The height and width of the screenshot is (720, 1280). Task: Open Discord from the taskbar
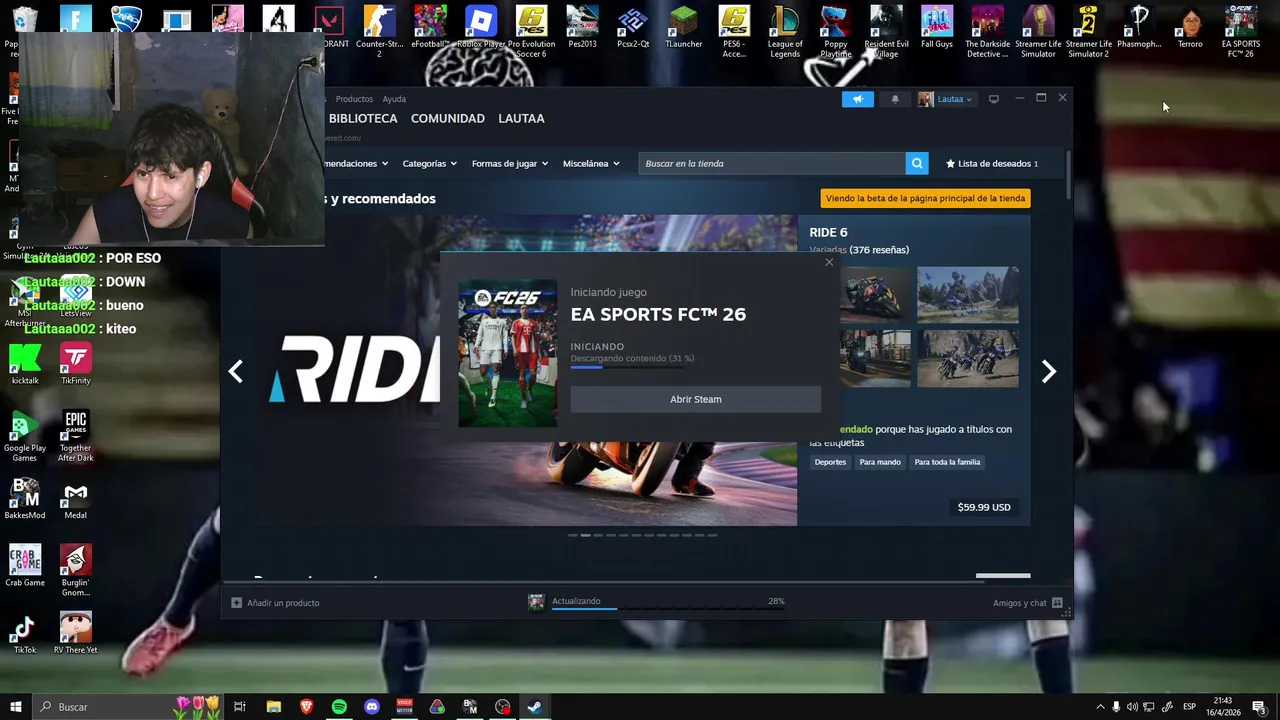[372, 707]
